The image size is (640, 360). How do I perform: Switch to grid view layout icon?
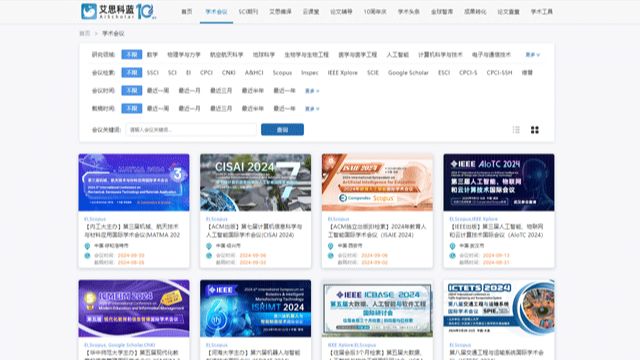click(535, 130)
